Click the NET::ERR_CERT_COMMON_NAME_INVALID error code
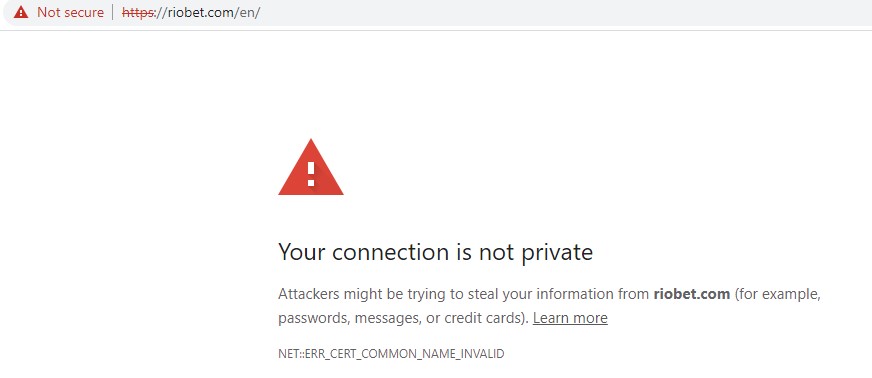This screenshot has width=872, height=378. point(391,354)
